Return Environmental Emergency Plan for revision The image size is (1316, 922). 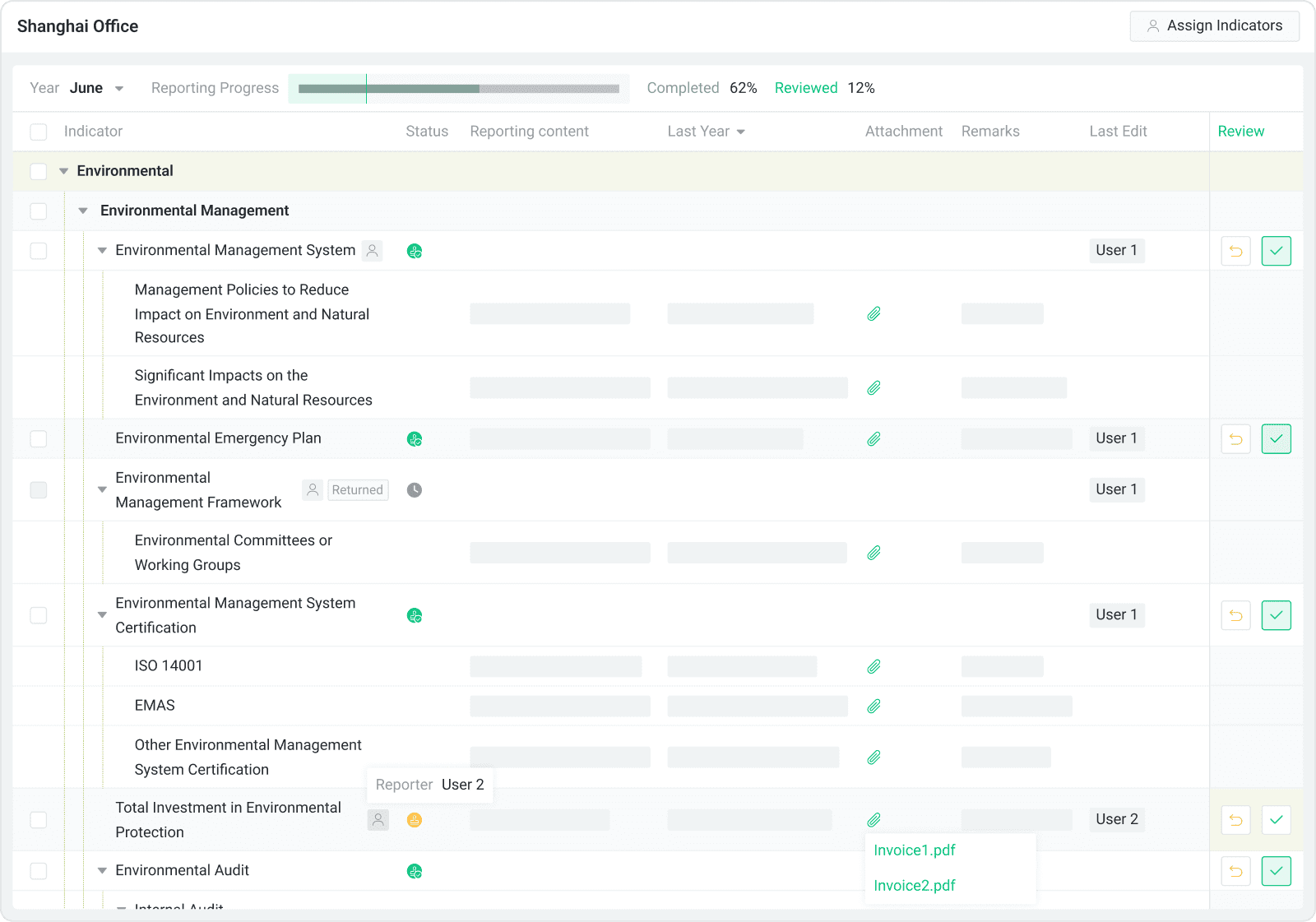click(x=1236, y=439)
